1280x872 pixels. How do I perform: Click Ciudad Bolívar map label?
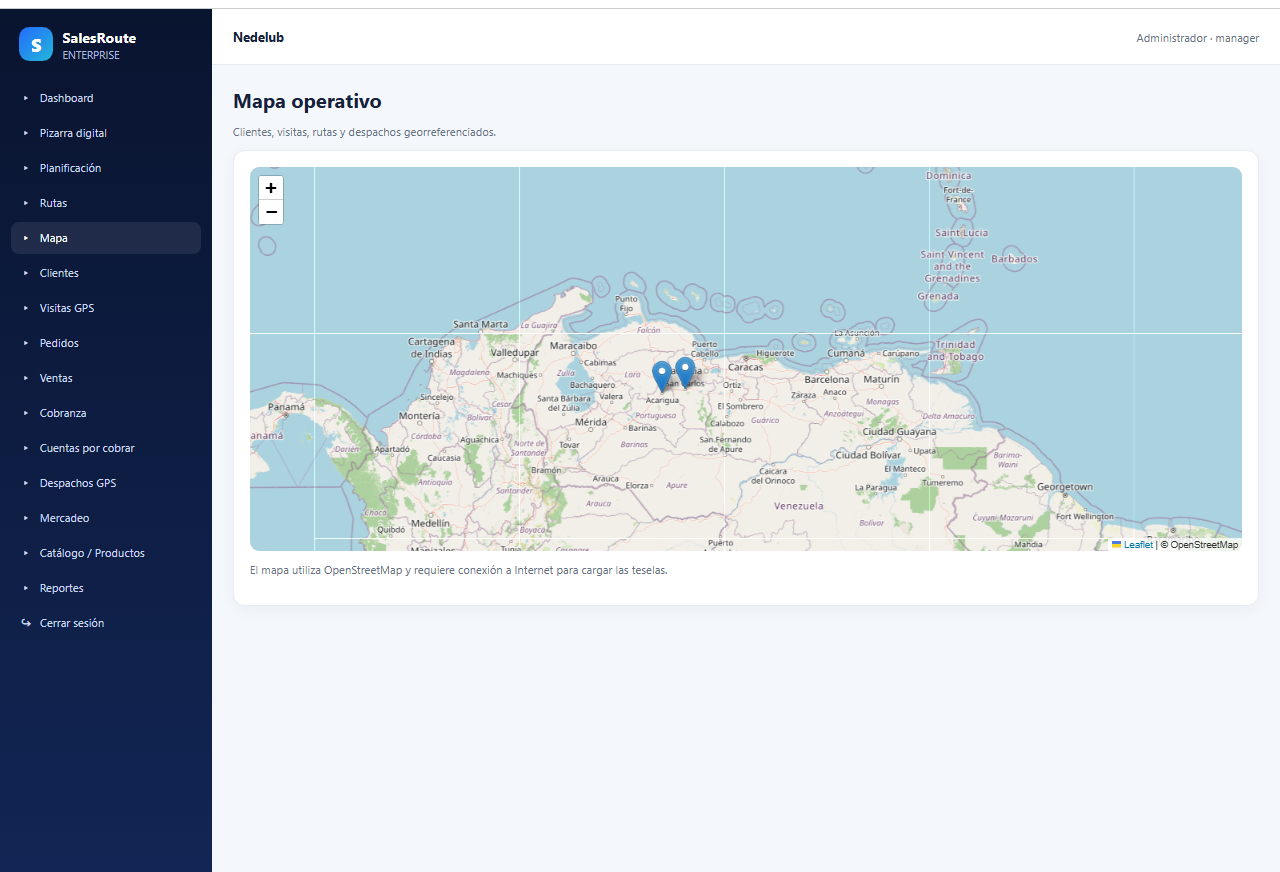point(868,455)
